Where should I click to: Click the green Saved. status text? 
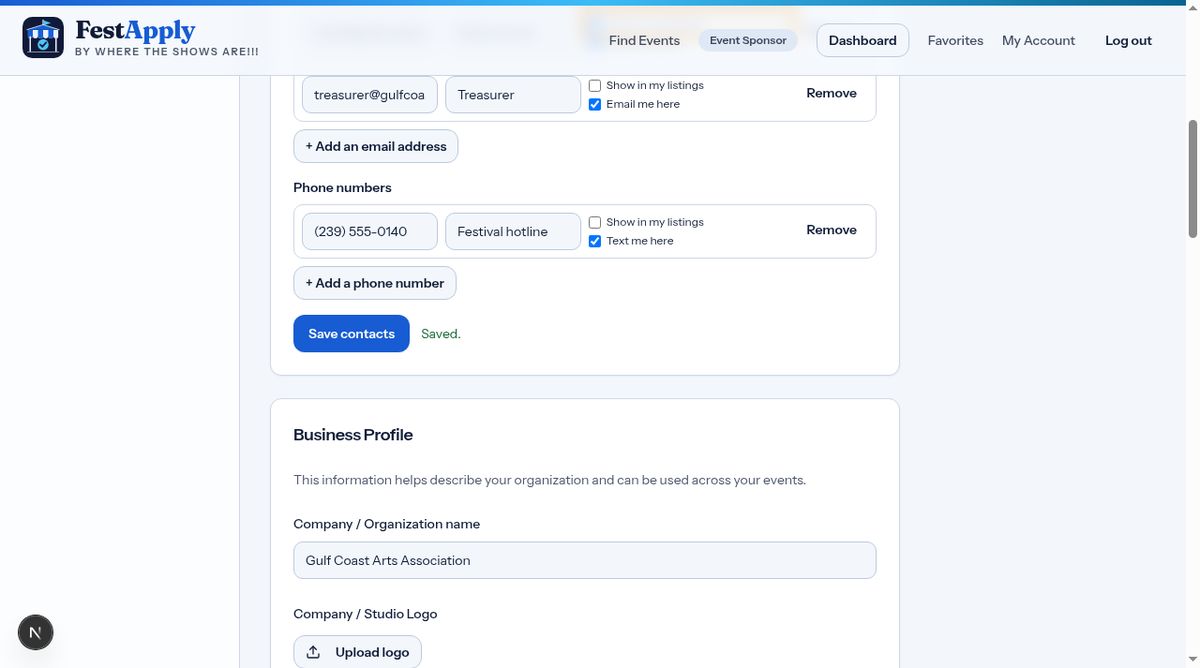pos(441,334)
